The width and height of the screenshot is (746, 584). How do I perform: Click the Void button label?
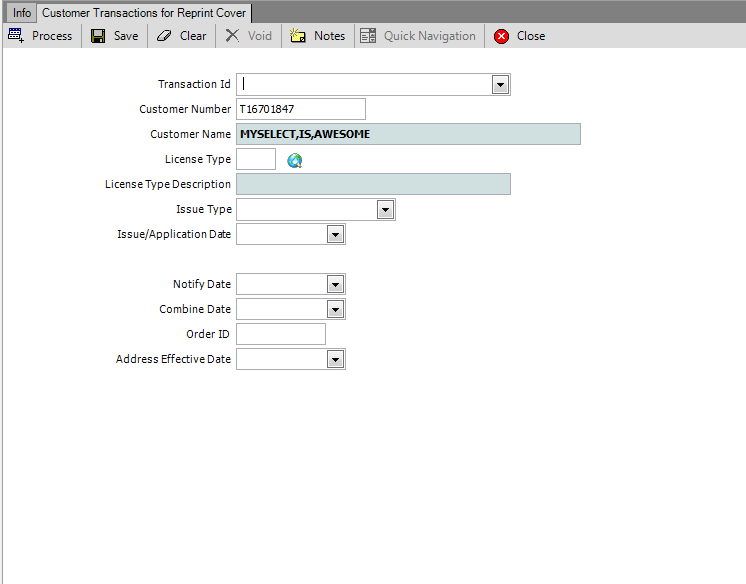click(x=260, y=36)
